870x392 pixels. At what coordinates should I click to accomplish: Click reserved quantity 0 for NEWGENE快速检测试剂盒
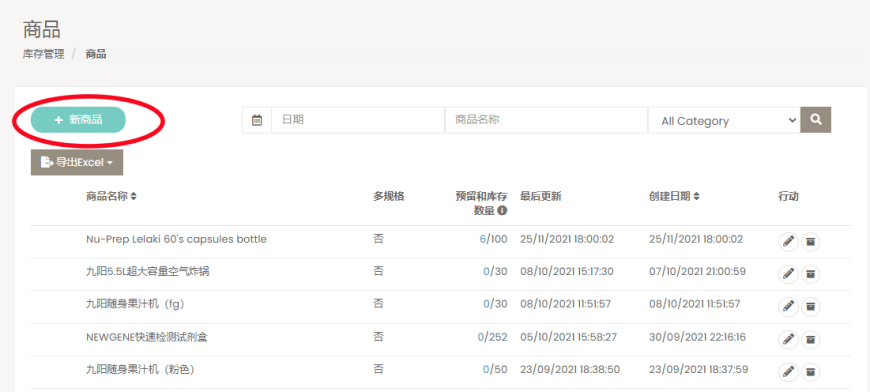[x=481, y=337]
